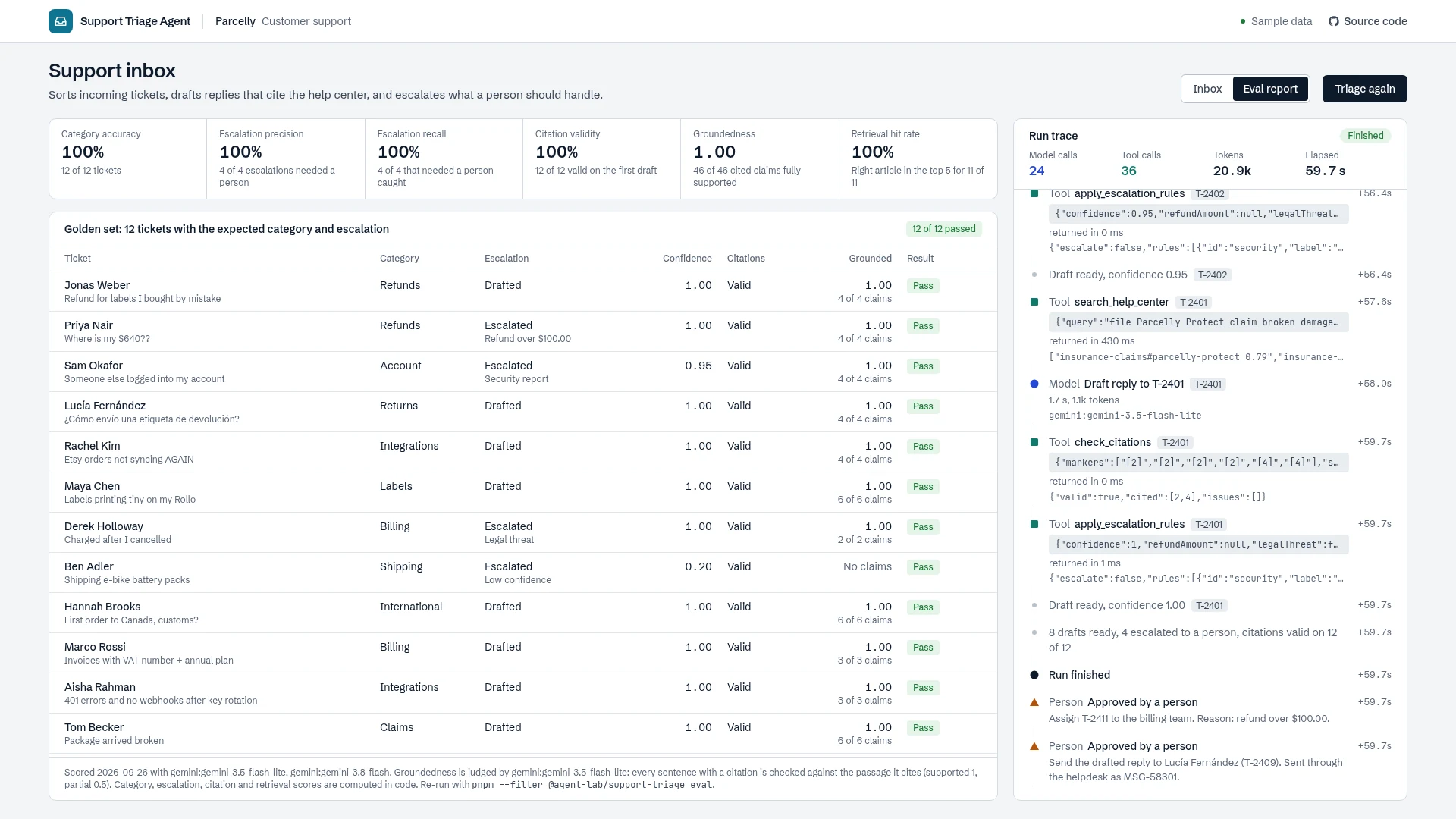Click the 12 of 12 passed badge
Viewport: 1456px width, 819px height.
pos(944,229)
